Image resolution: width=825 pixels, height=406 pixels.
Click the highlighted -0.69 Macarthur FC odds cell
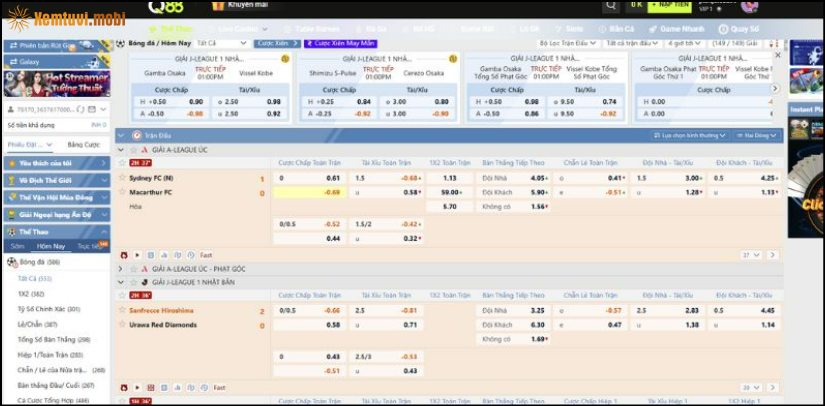(309, 192)
